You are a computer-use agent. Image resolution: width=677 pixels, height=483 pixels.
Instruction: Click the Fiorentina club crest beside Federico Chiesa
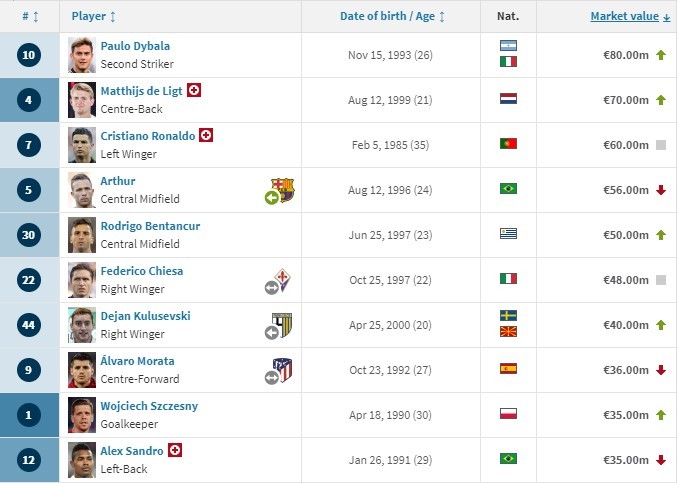tap(284, 280)
